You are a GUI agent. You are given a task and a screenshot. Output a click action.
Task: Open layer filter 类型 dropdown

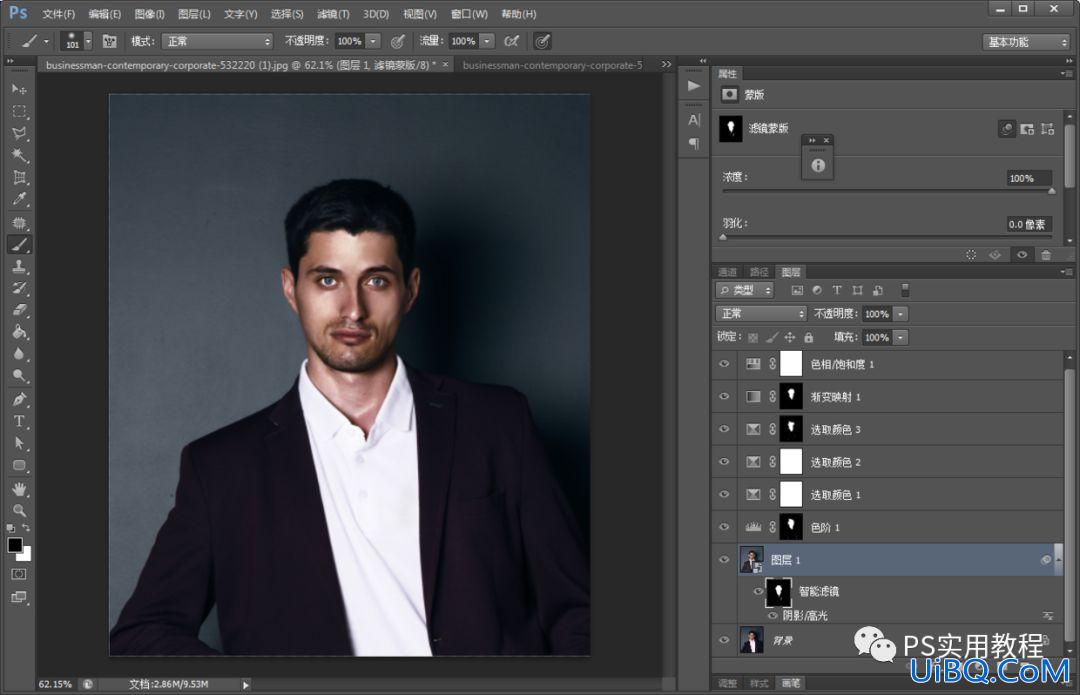coord(745,291)
